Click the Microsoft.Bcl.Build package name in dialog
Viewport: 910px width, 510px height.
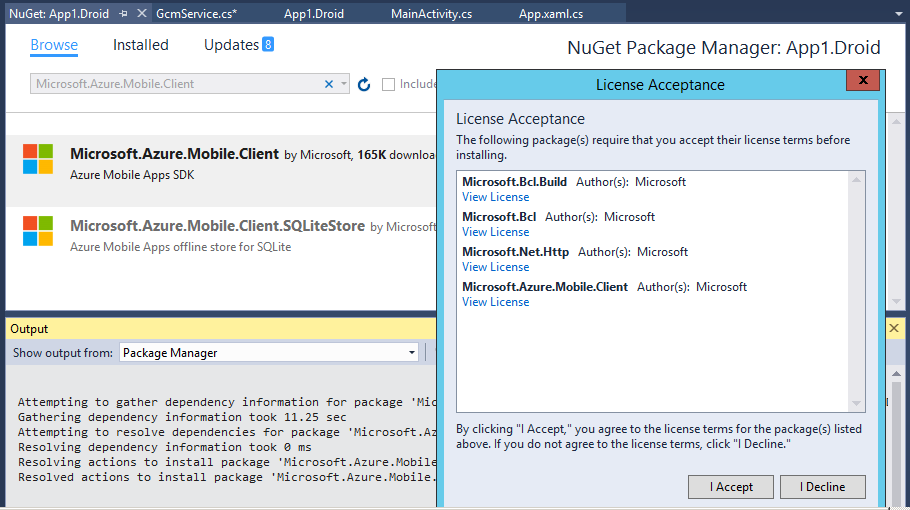pyautogui.click(x=514, y=182)
